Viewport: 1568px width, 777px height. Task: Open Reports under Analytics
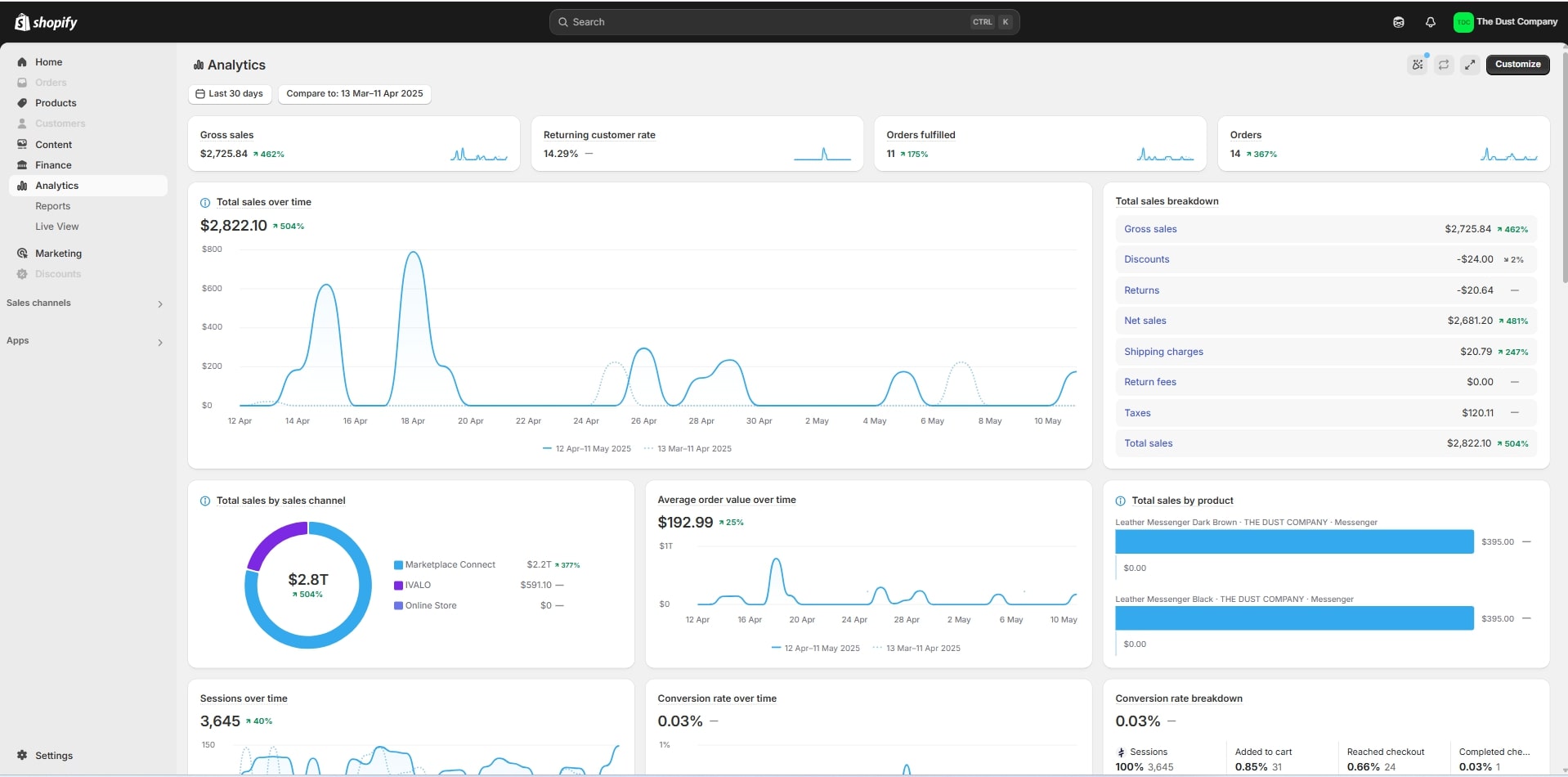(53, 206)
